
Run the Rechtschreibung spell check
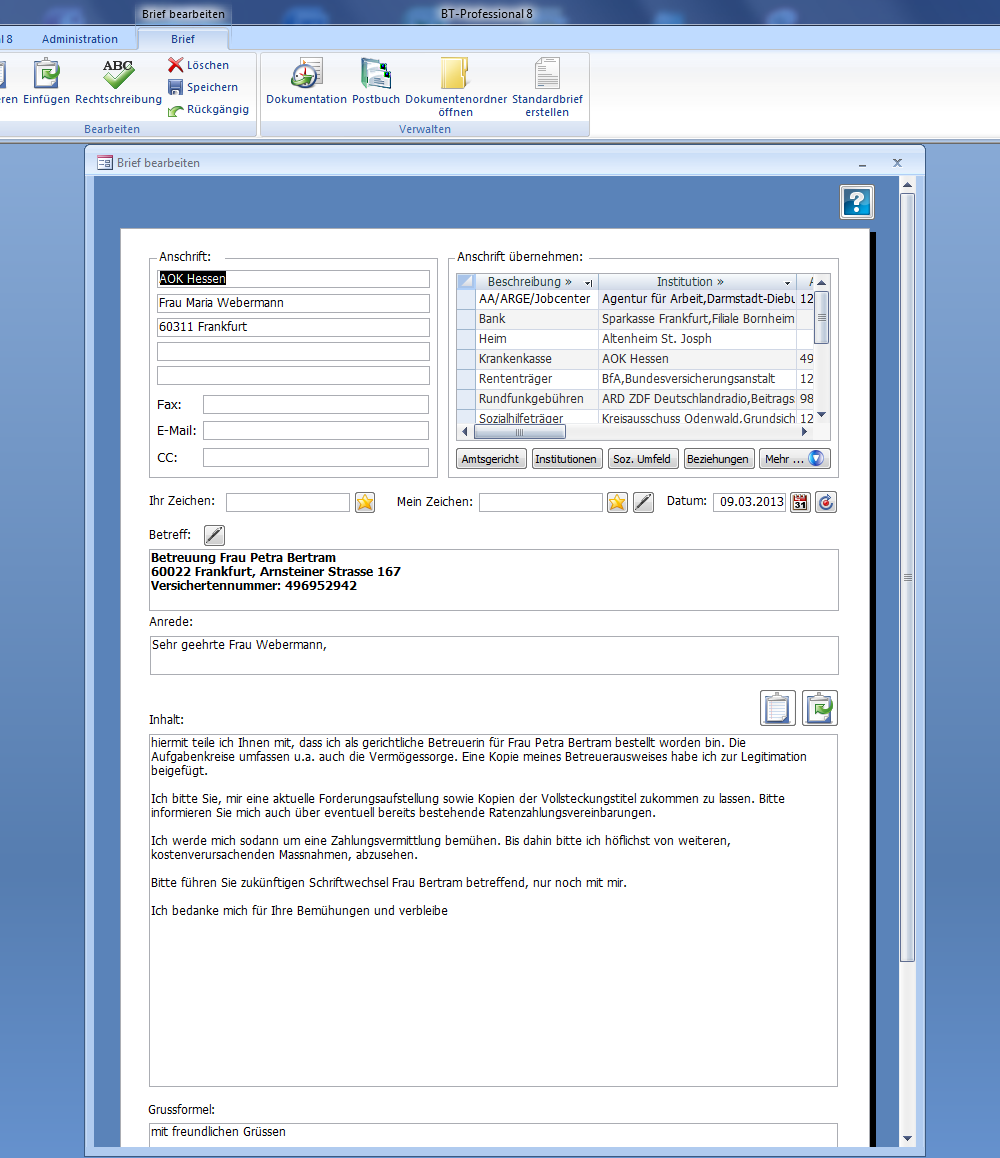coord(118,81)
